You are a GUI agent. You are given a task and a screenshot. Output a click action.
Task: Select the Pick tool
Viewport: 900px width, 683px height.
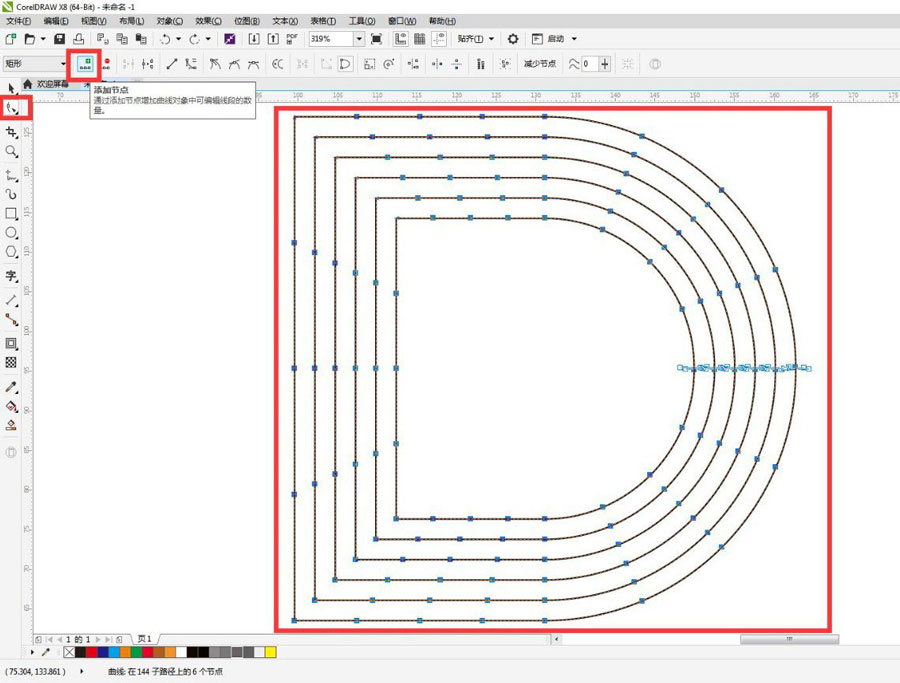coord(11,89)
